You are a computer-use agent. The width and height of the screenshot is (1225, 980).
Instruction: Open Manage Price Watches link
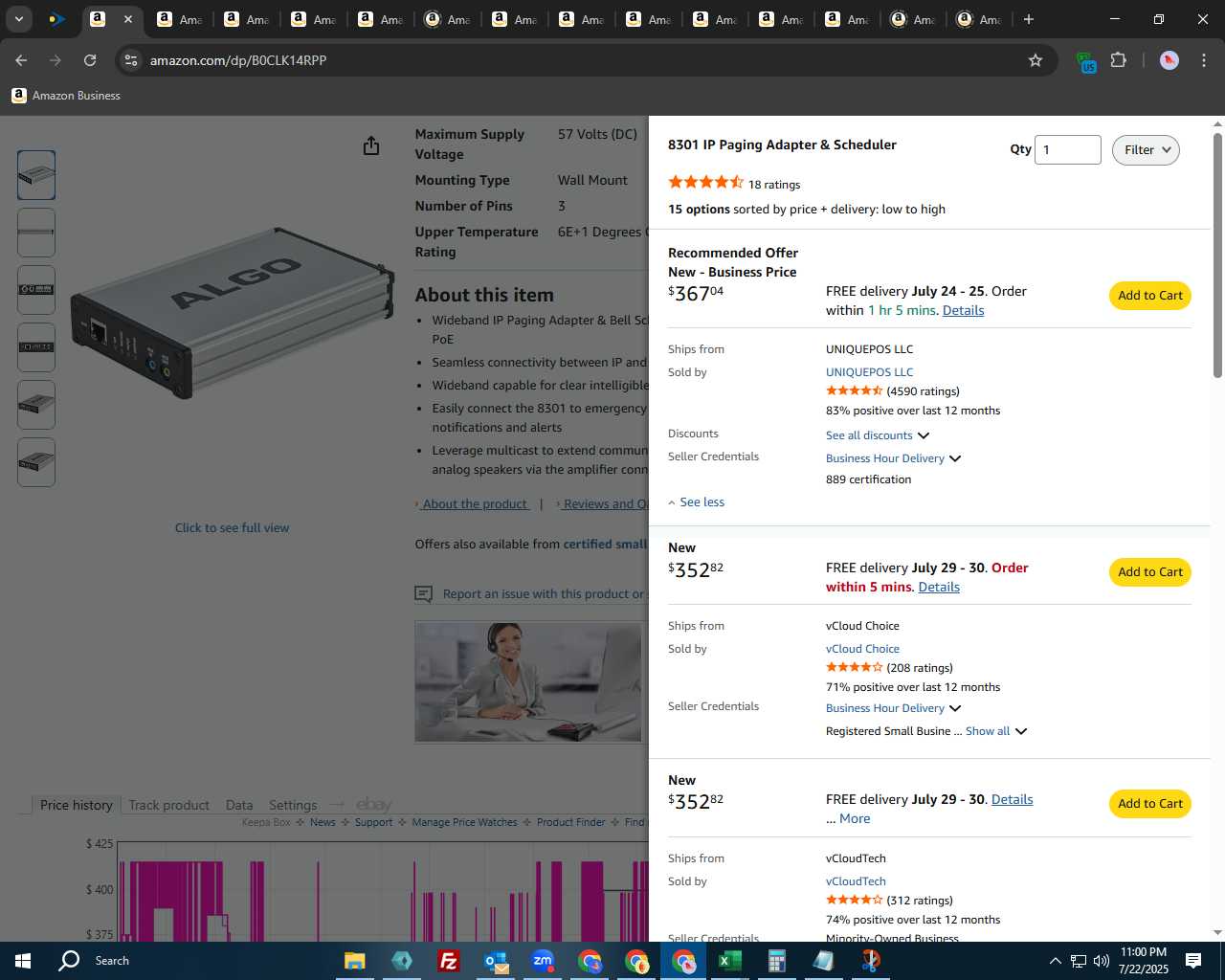click(464, 822)
